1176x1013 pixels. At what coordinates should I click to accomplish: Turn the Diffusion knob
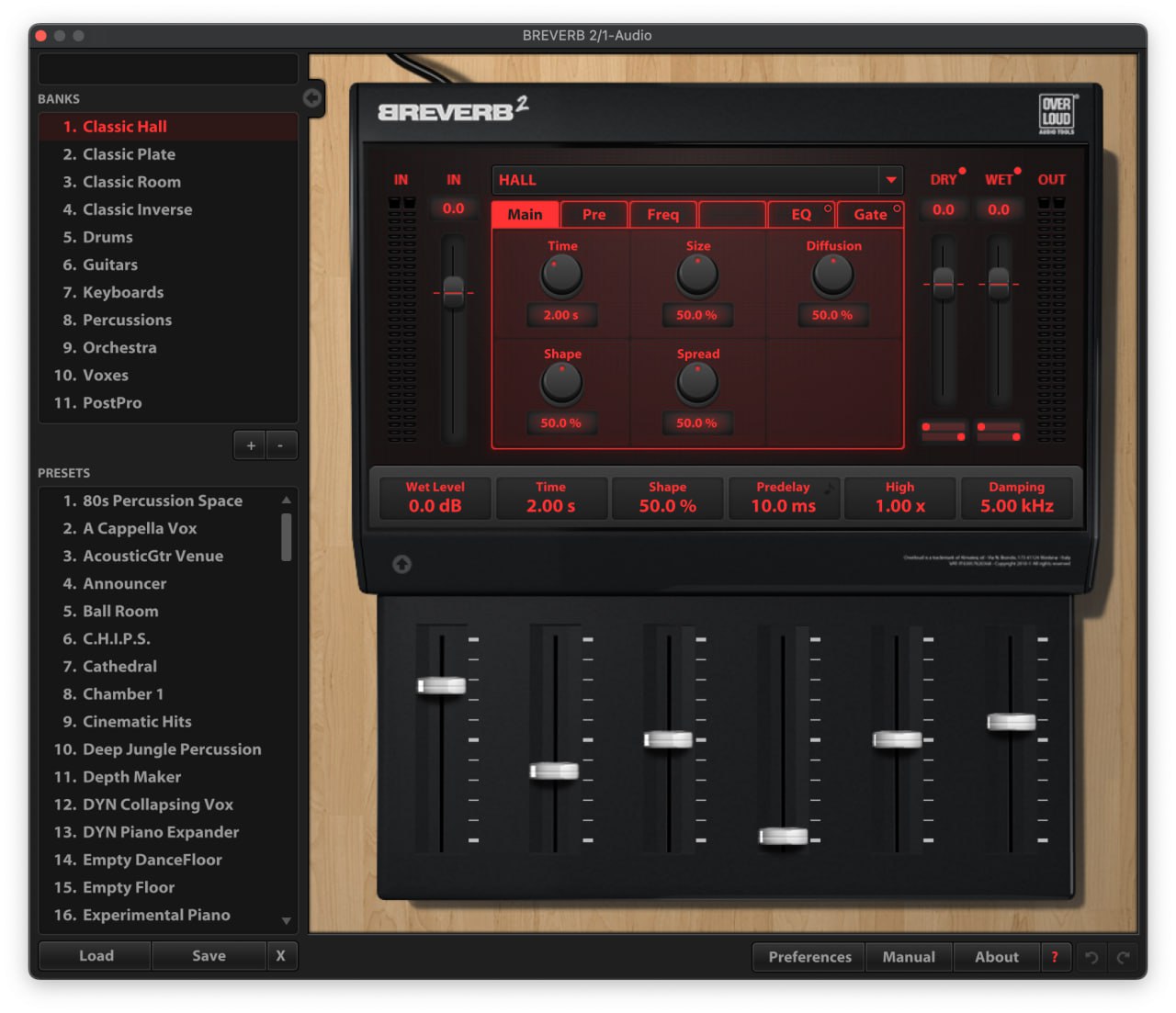pyautogui.click(x=833, y=276)
